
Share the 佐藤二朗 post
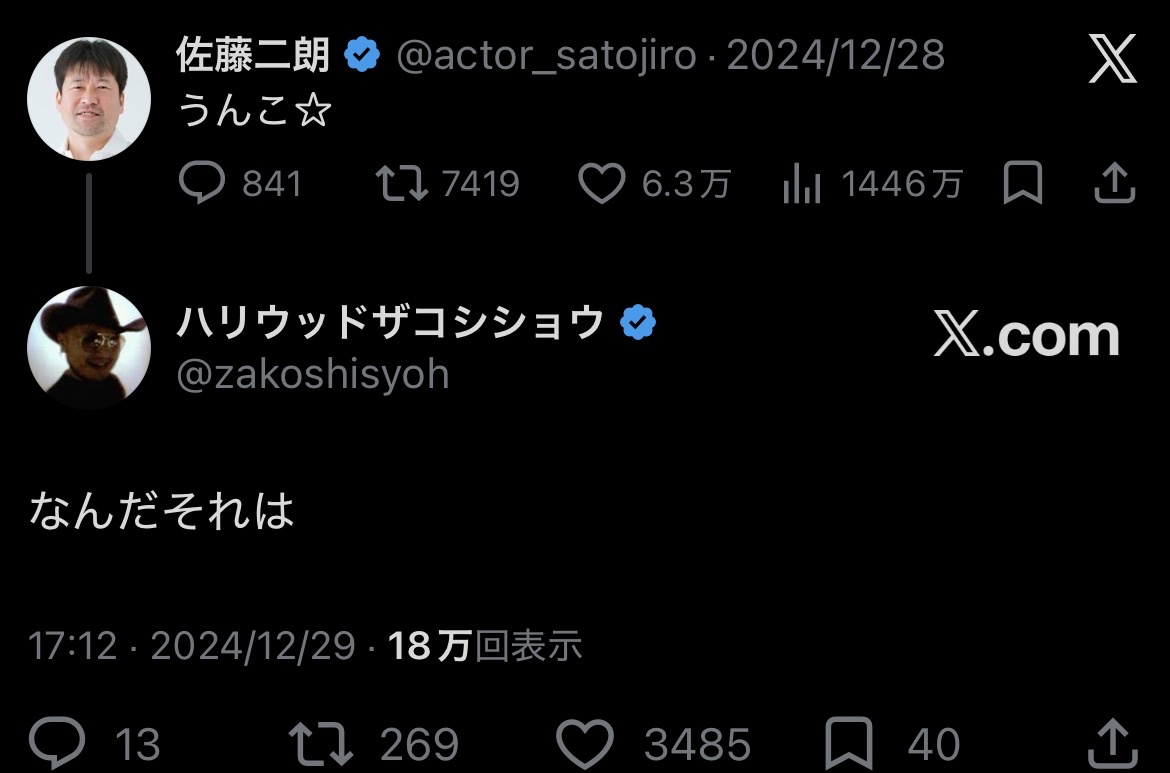coord(1114,183)
